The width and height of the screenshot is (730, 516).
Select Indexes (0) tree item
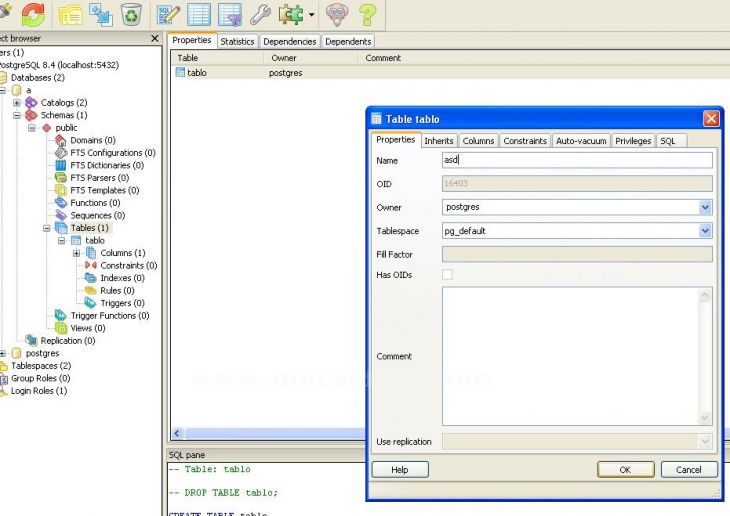pyautogui.click(x=122, y=278)
